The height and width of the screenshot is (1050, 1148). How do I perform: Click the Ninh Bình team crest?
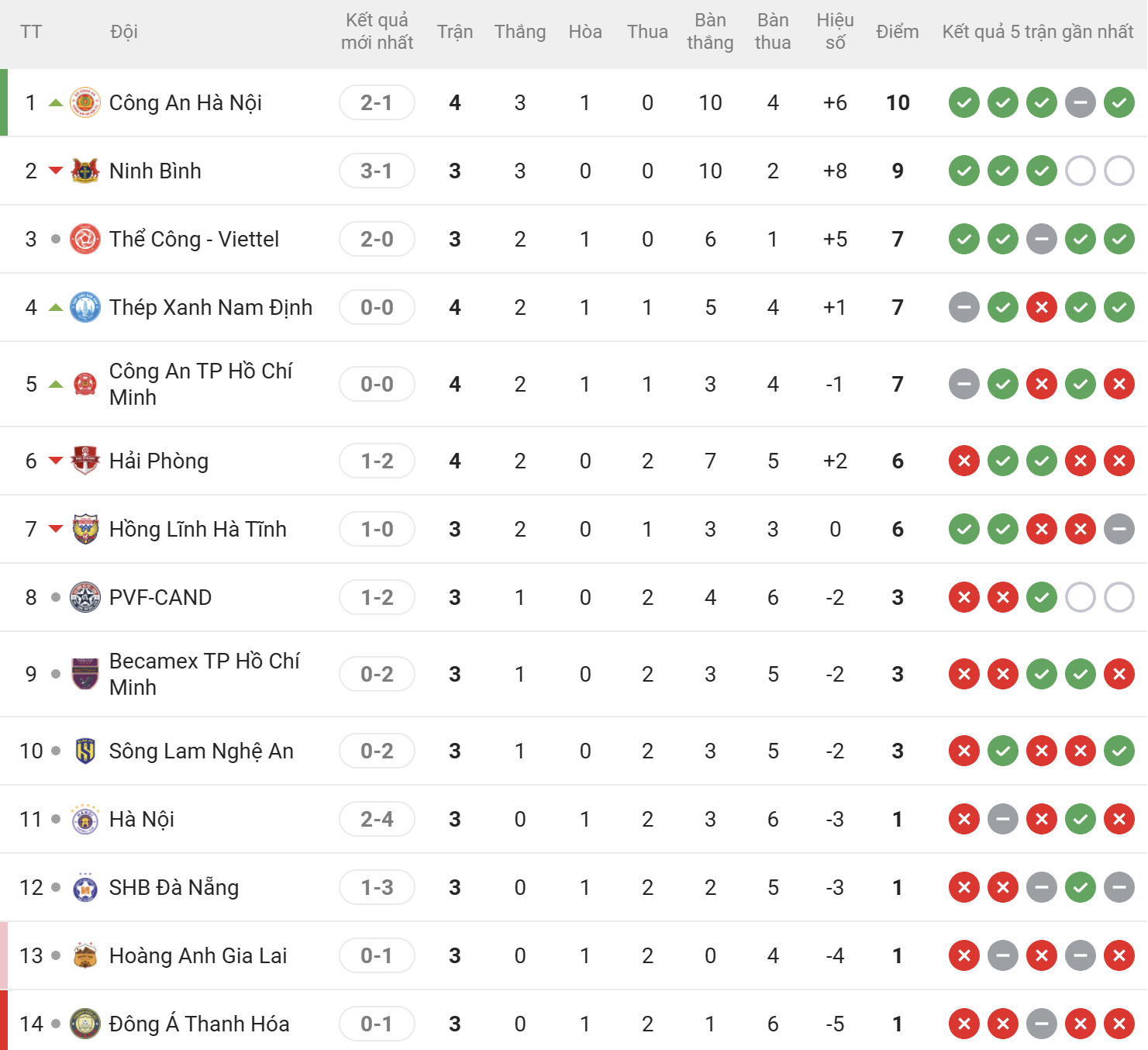point(85,171)
